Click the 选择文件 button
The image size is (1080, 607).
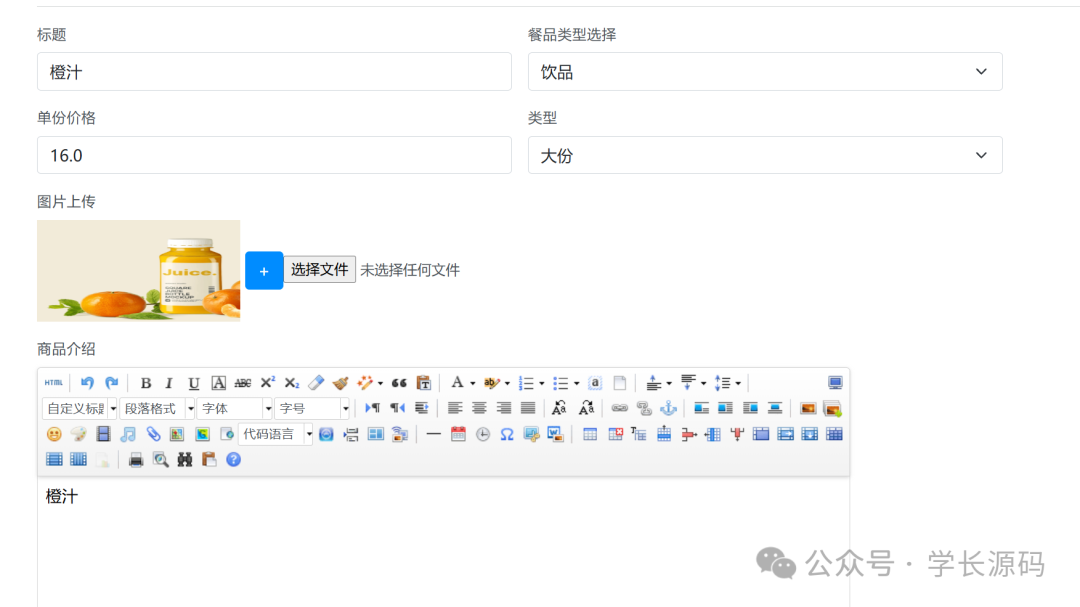(320, 269)
